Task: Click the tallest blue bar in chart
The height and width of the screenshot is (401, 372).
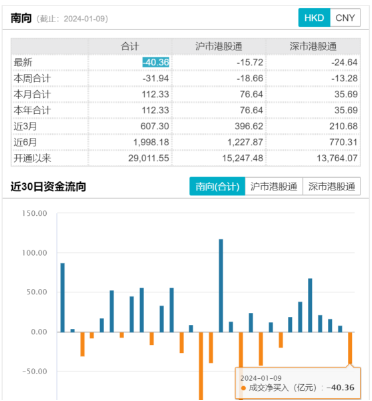Action: tap(221, 286)
